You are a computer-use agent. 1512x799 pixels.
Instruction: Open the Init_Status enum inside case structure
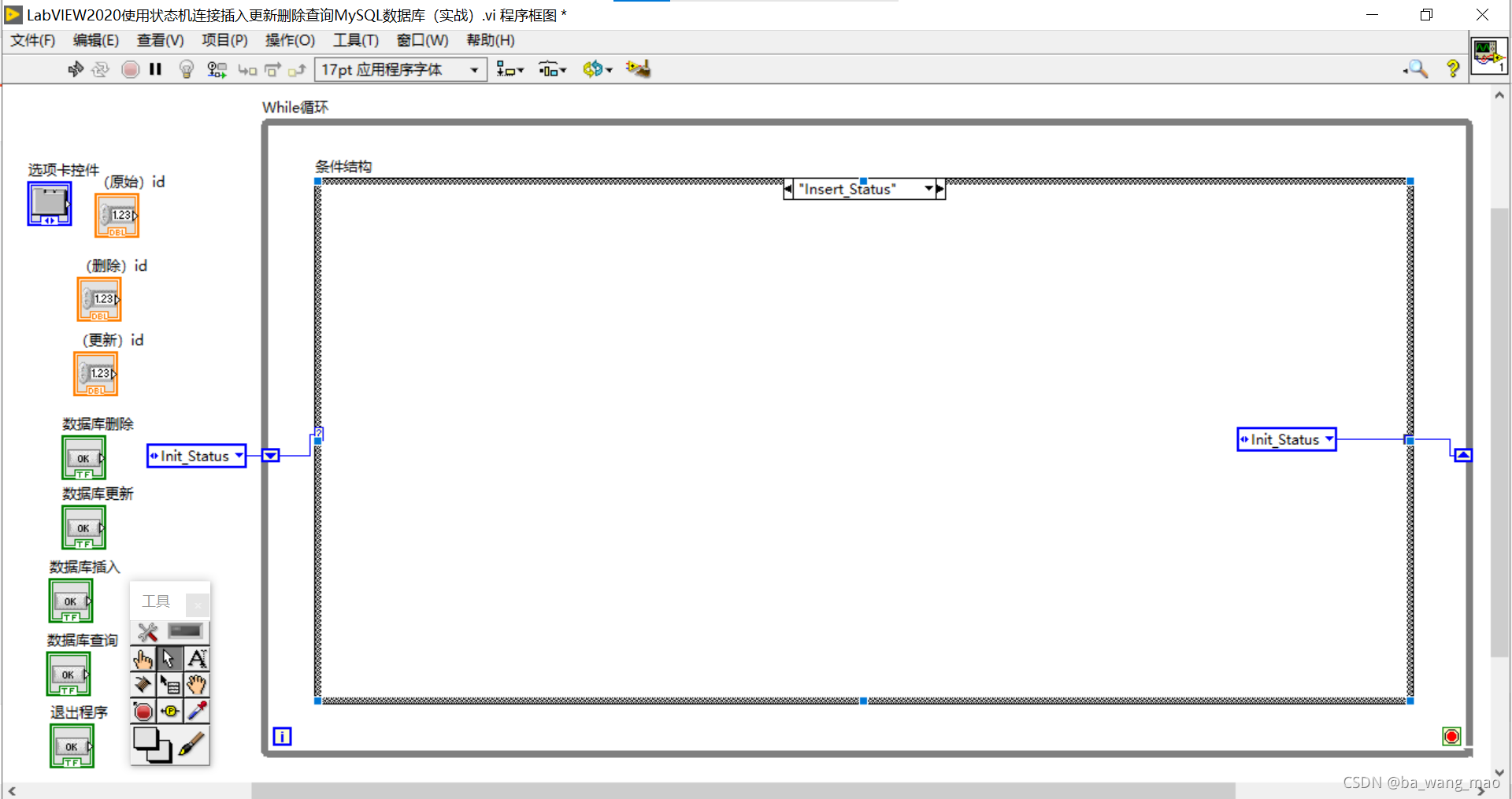1287,439
